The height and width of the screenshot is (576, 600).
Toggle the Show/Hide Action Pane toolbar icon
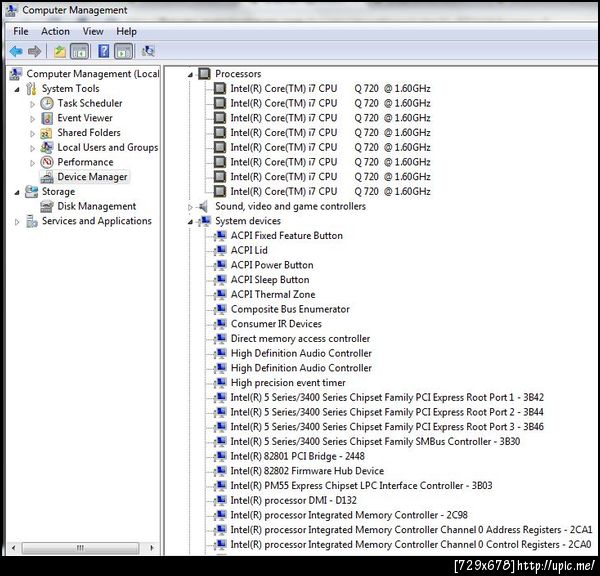pos(123,51)
